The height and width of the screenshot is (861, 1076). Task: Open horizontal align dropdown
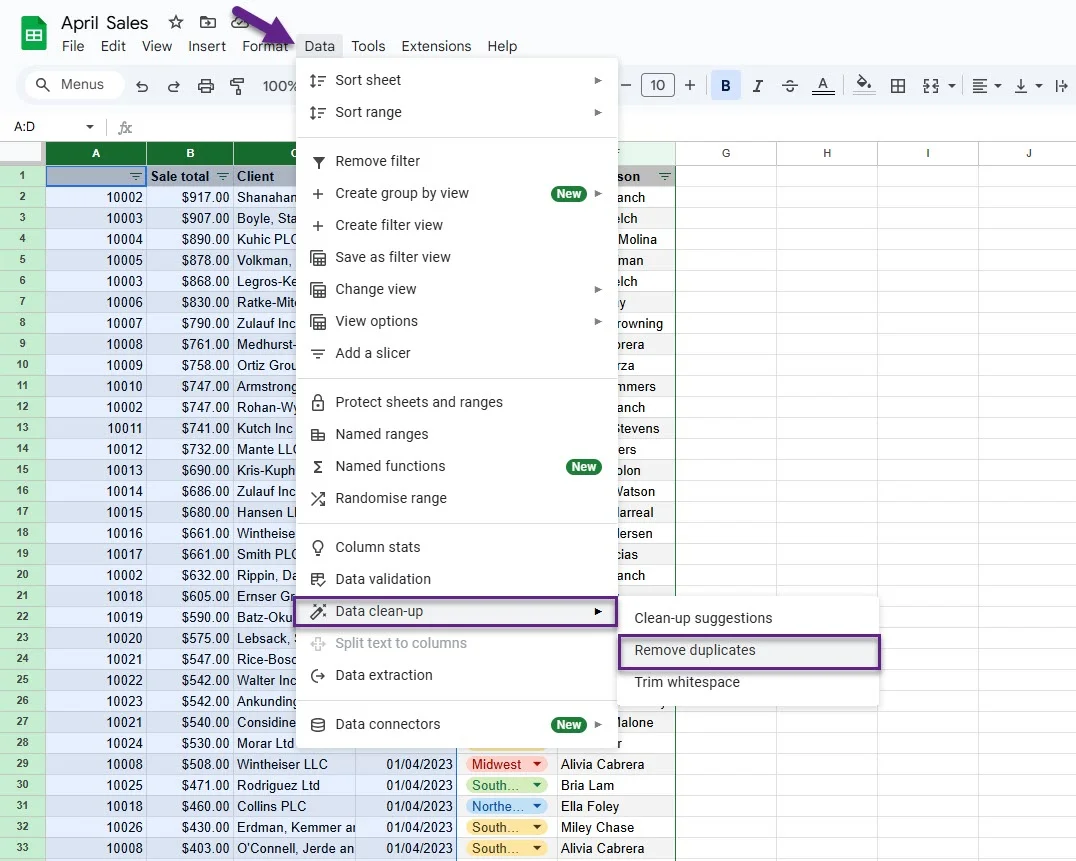coord(987,86)
